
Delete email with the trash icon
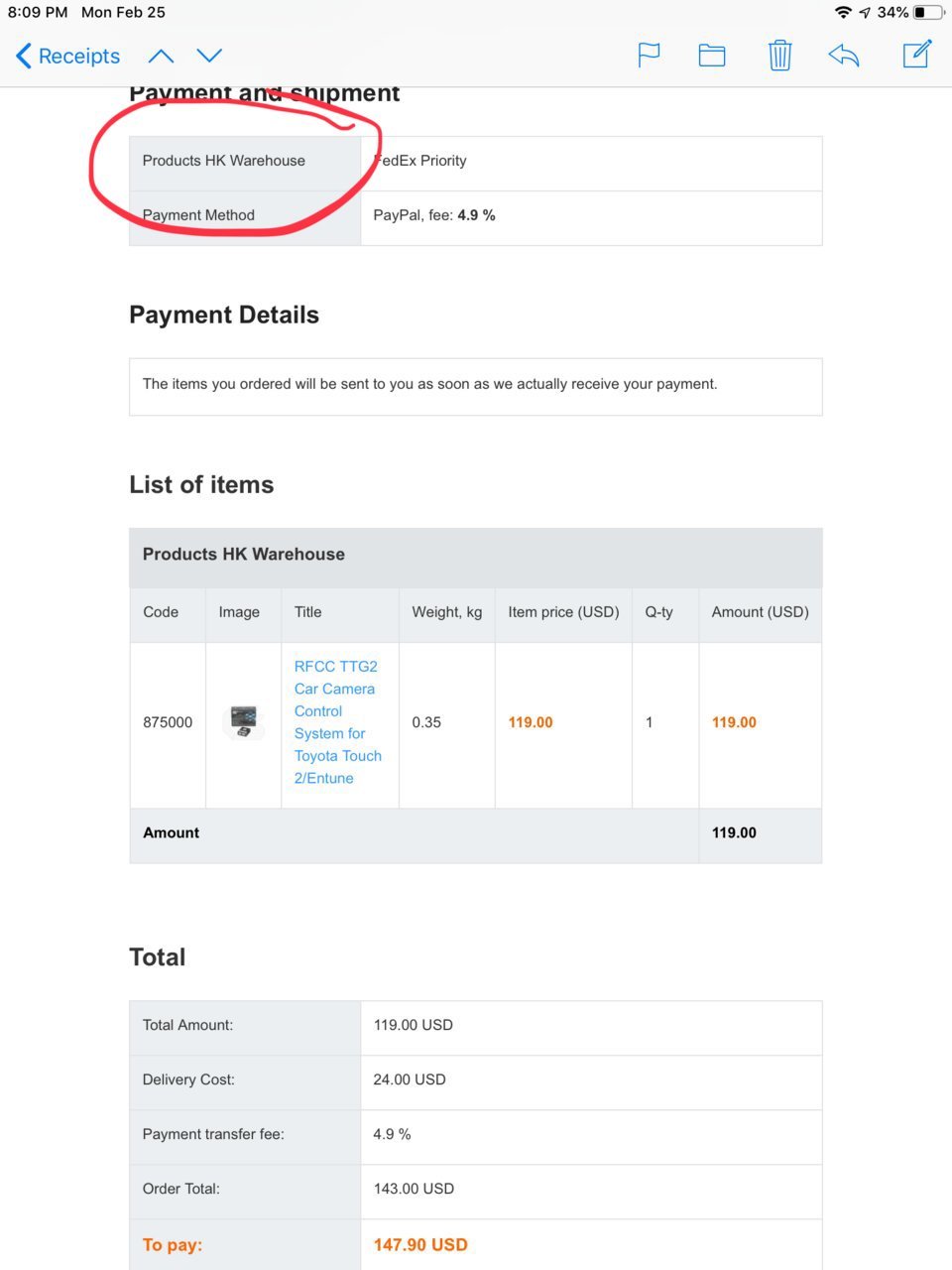(780, 56)
